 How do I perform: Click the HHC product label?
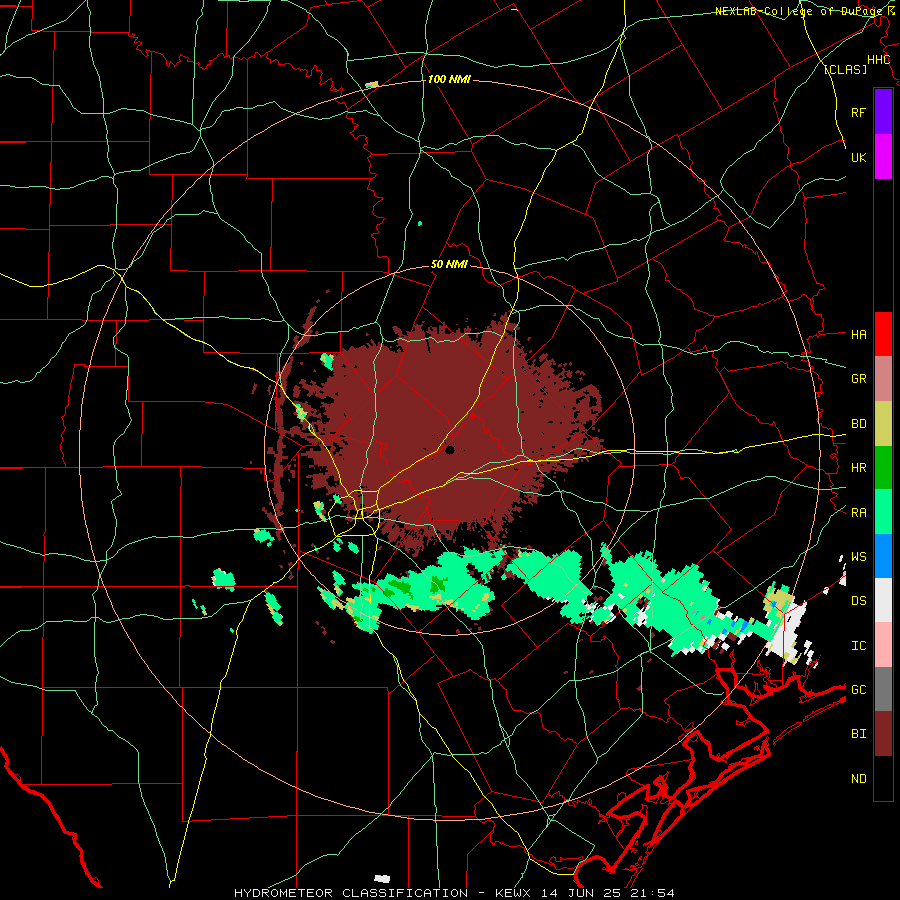coord(878,60)
